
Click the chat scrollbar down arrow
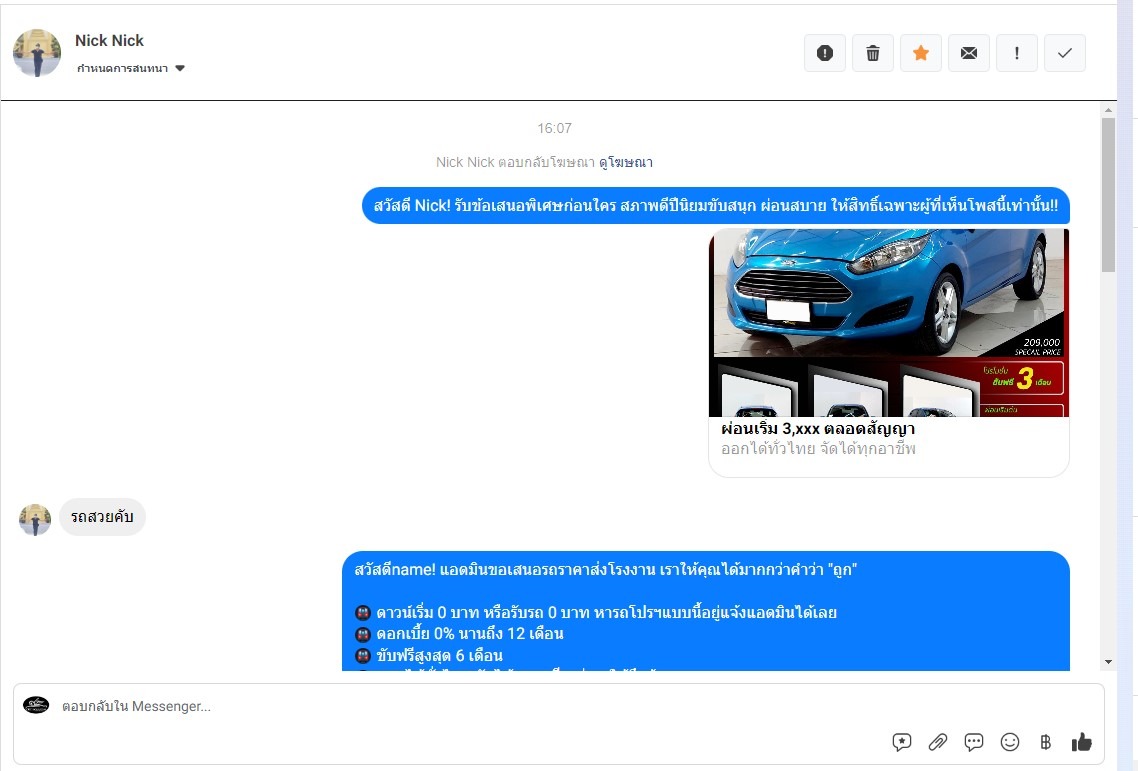coord(1108,661)
